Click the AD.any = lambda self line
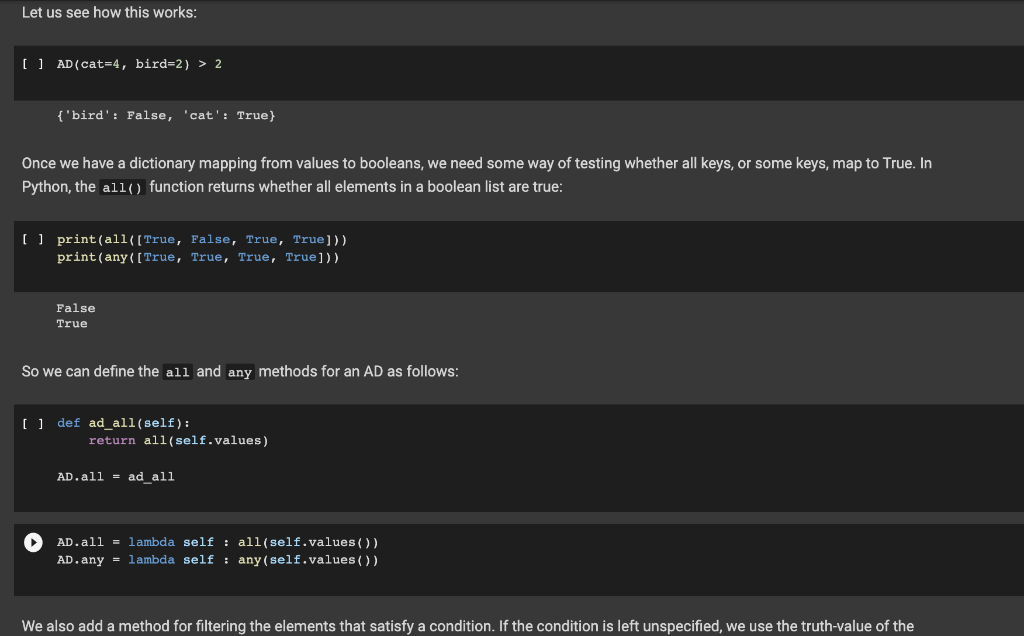 pyautogui.click(x=217, y=560)
